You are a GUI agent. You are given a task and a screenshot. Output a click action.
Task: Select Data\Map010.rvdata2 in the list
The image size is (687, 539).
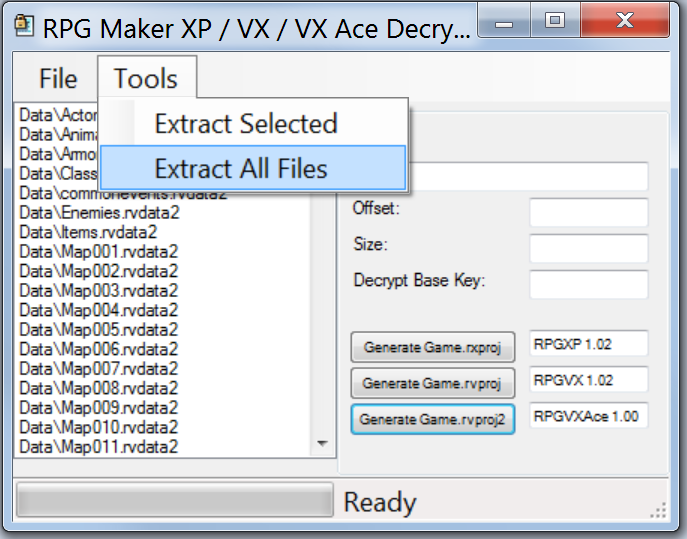[x=99, y=427]
